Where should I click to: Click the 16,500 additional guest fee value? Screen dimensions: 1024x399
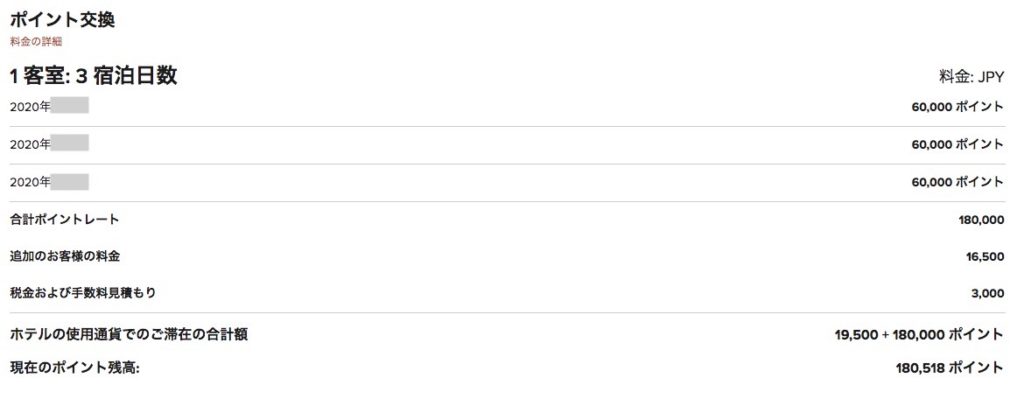[x=985, y=257]
